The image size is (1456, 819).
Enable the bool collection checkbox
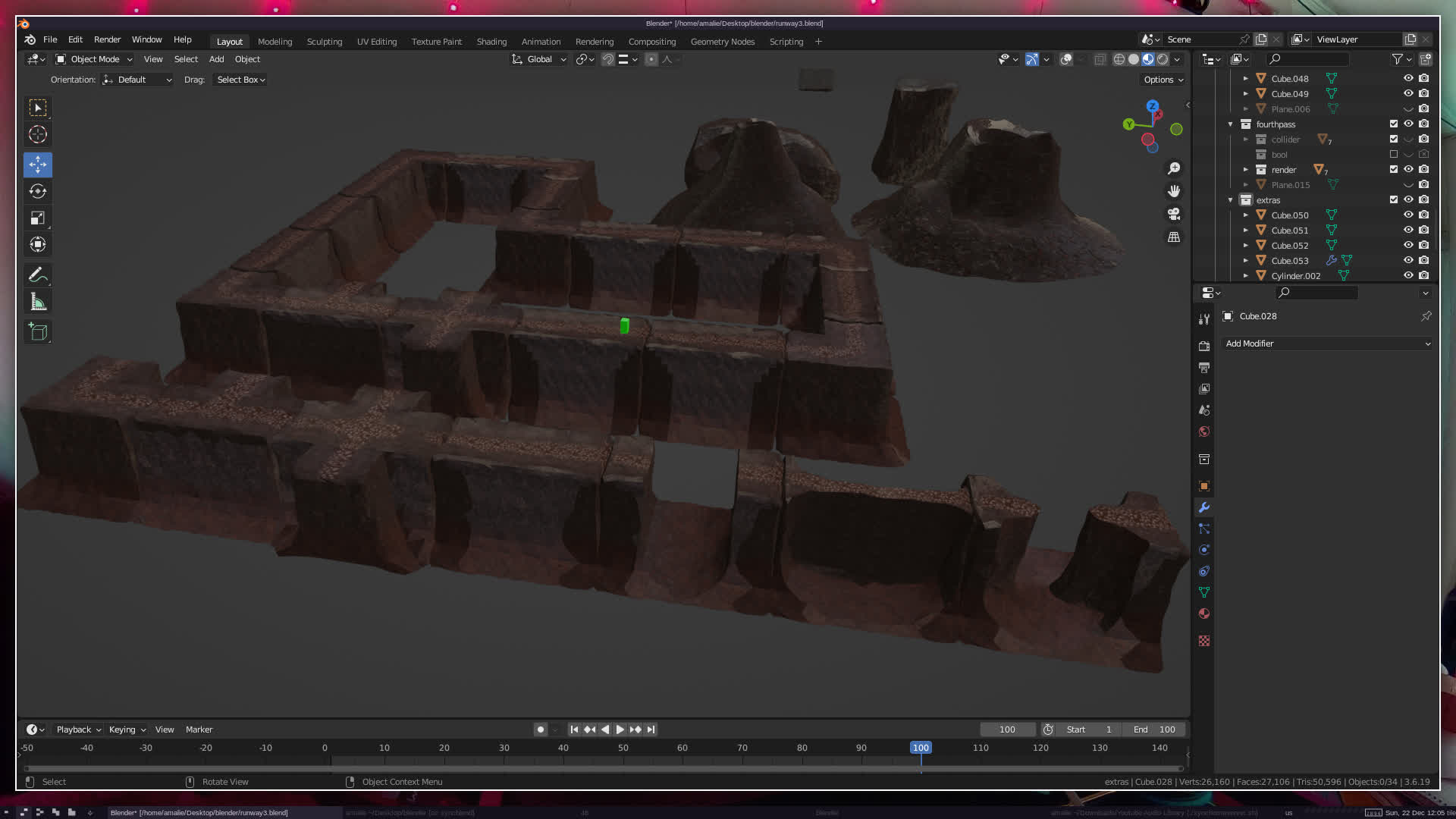[x=1394, y=155]
